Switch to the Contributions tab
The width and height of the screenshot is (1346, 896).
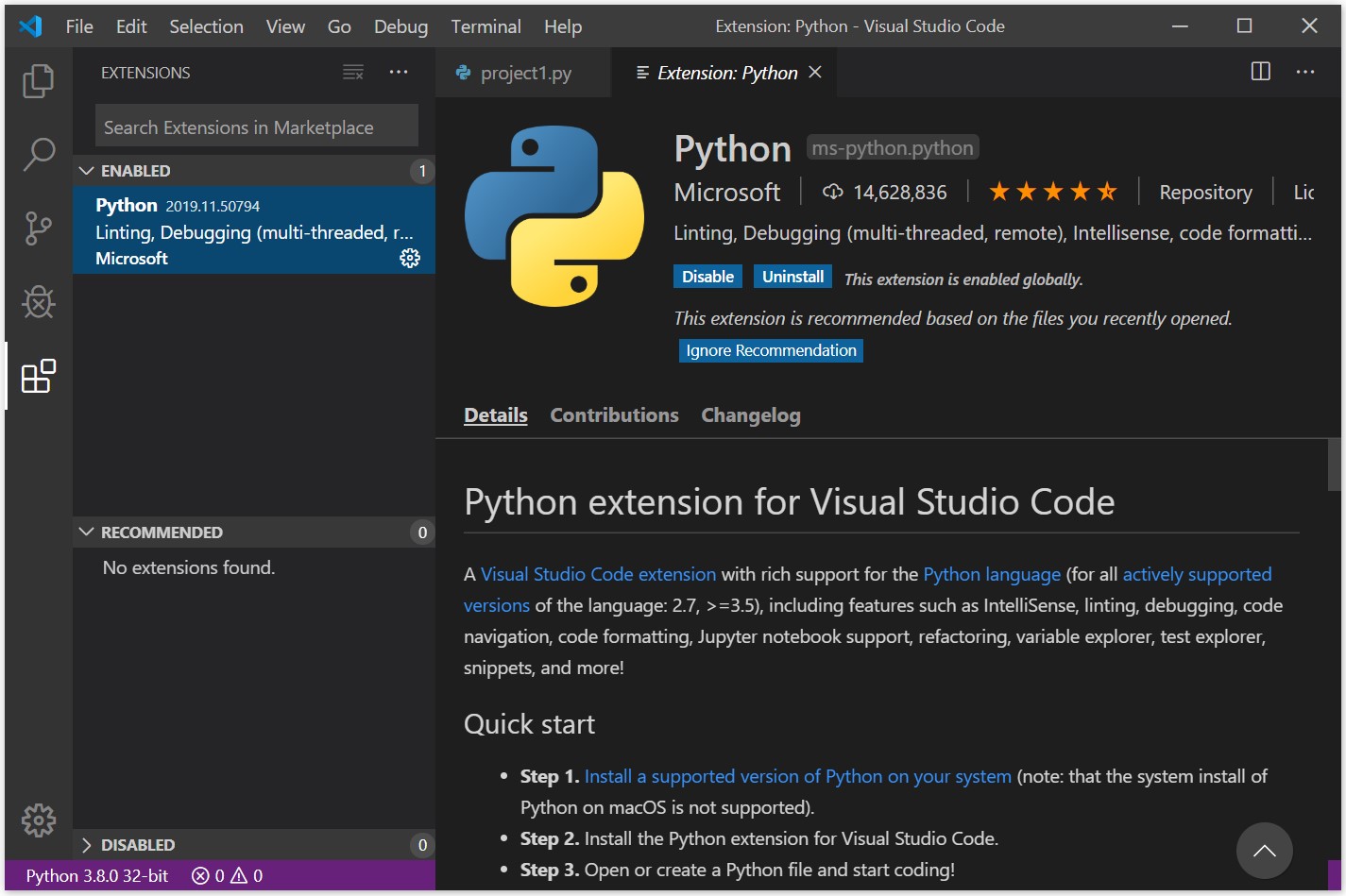[614, 415]
